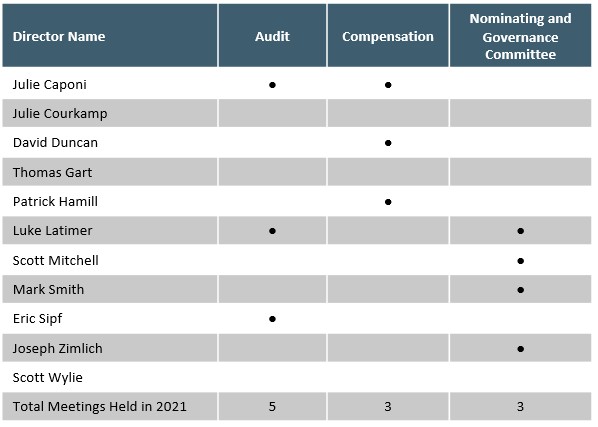The width and height of the screenshot is (598, 427).
Task: Select Eric Sipf's Audit dot
Action: pyautogui.click(x=272, y=319)
